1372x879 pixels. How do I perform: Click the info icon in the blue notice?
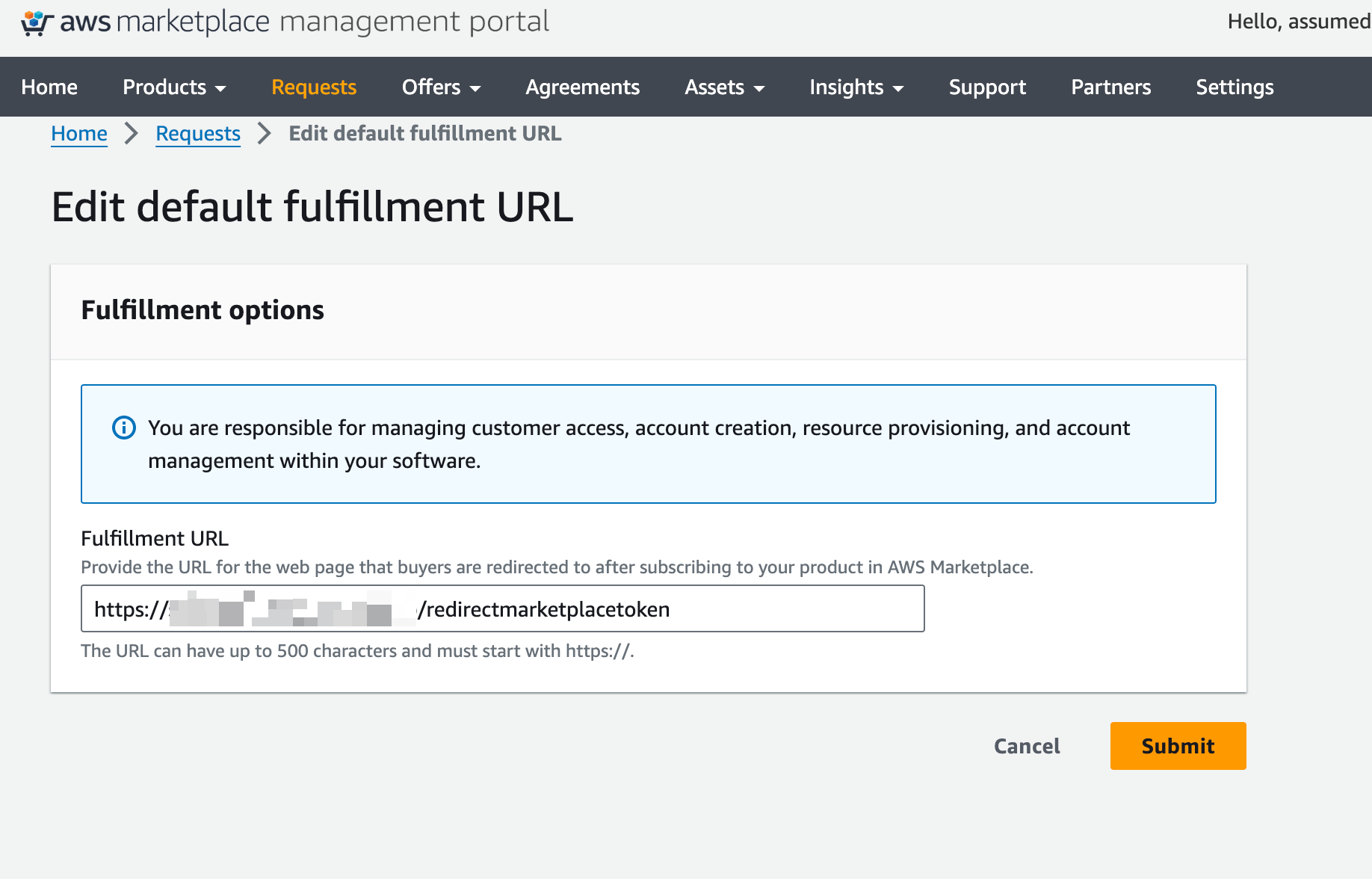point(124,428)
